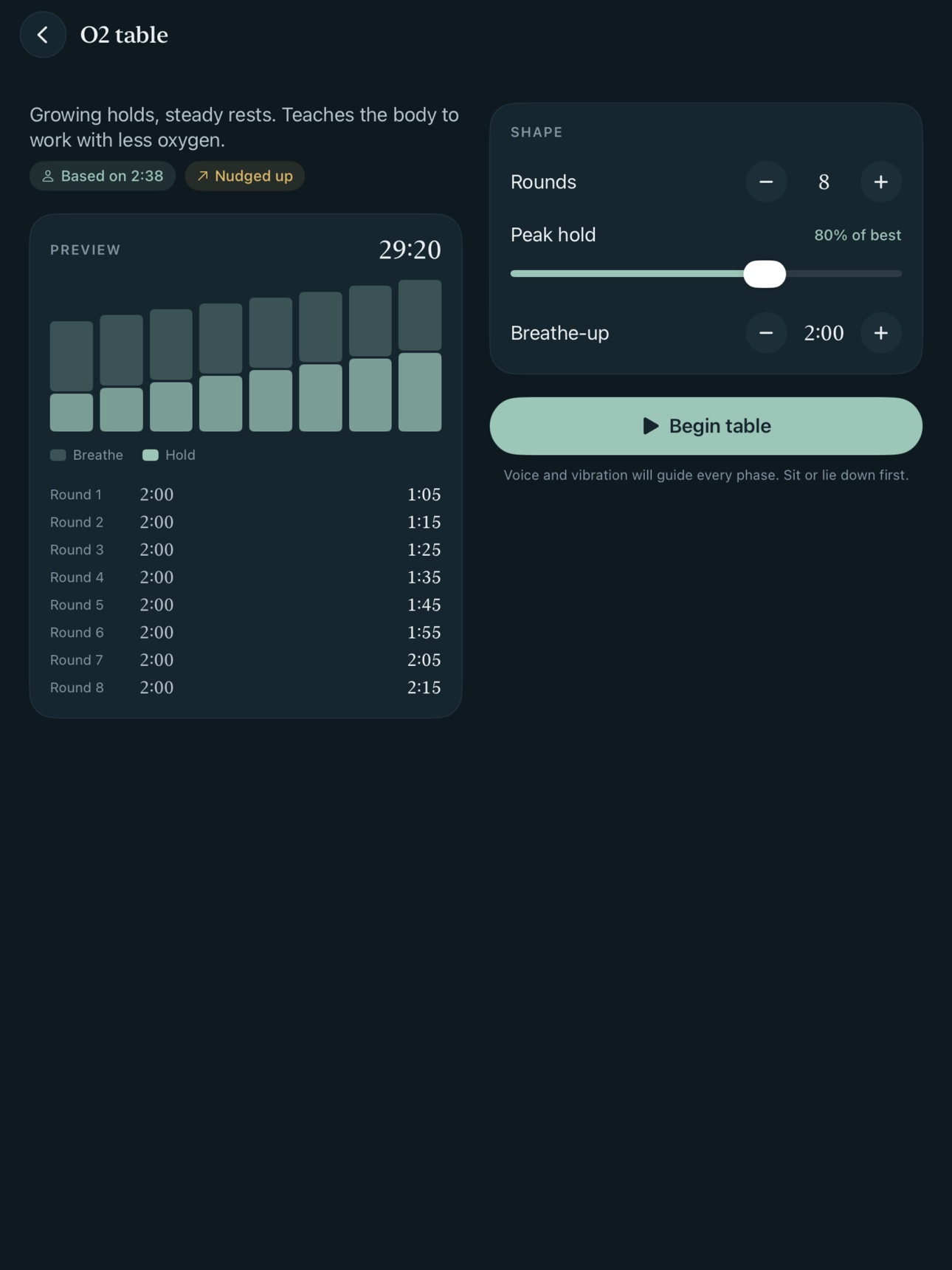Screen dimensions: 952x1270
Task: Decrease the number of rounds
Action: pos(766,182)
